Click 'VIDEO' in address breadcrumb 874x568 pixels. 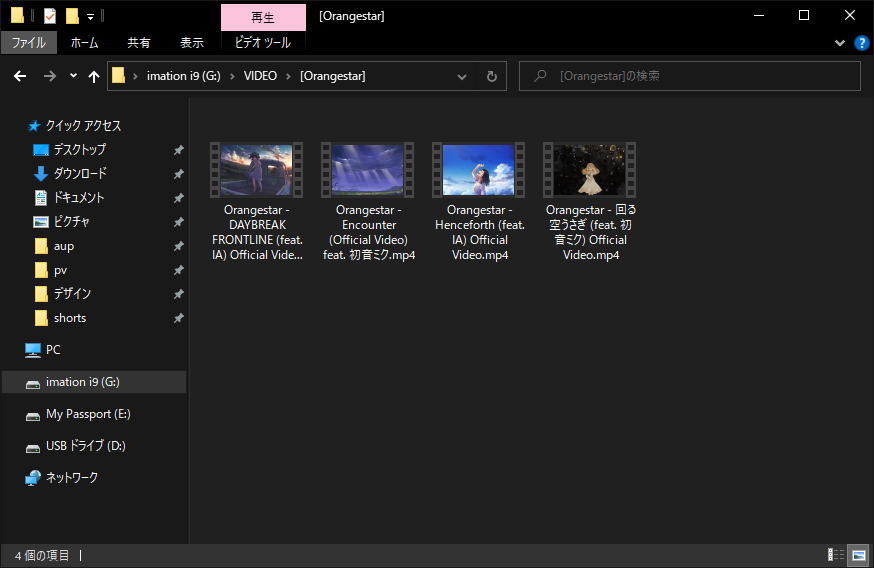pyautogui.click(x=260, y=76)
